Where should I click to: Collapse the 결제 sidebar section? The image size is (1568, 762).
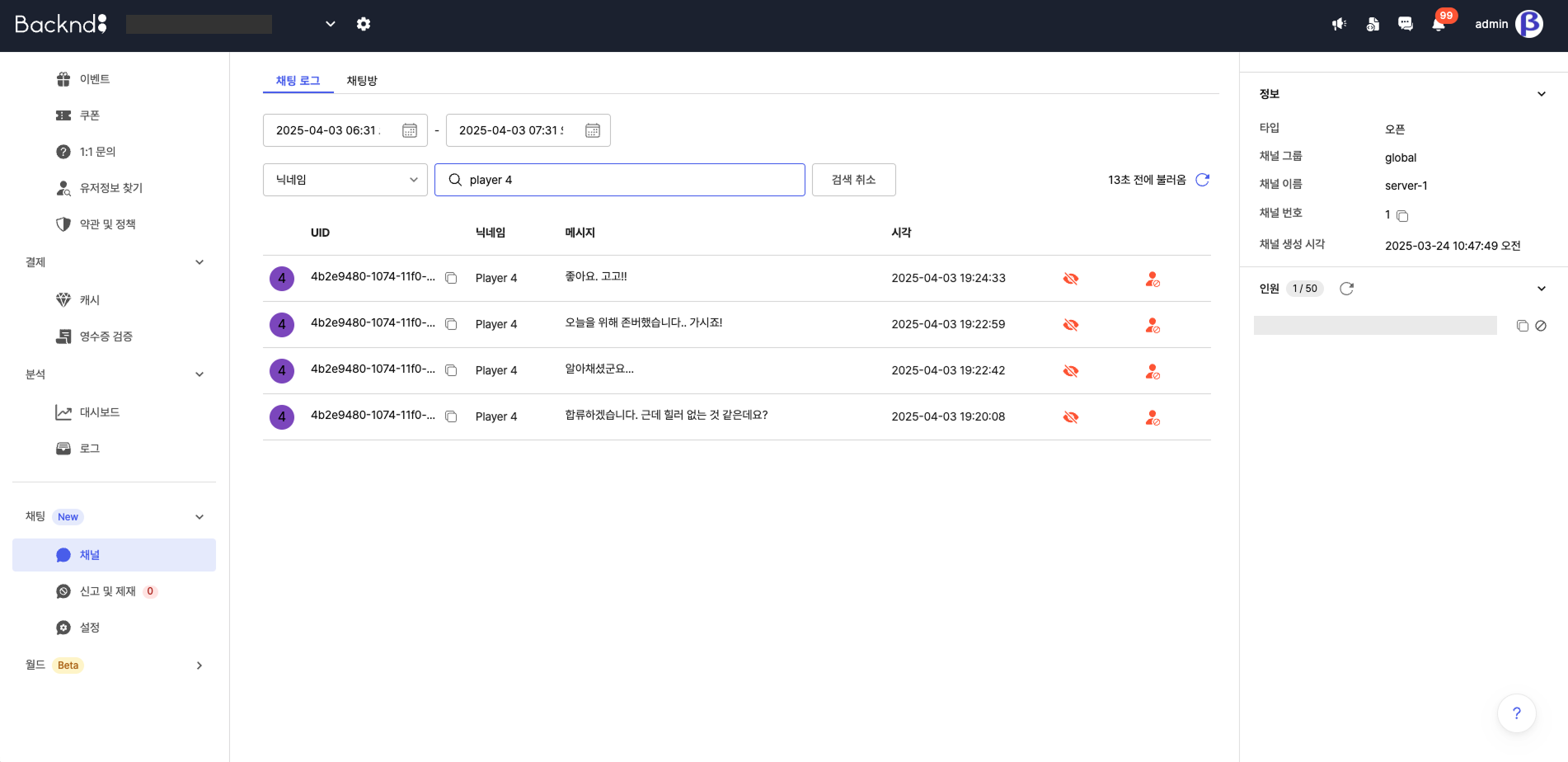pos(200,262)
